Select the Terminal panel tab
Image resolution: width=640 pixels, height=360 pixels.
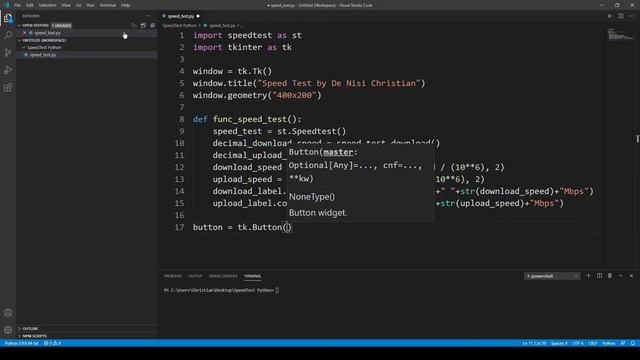pyautogui.click(x=253, y=276)
